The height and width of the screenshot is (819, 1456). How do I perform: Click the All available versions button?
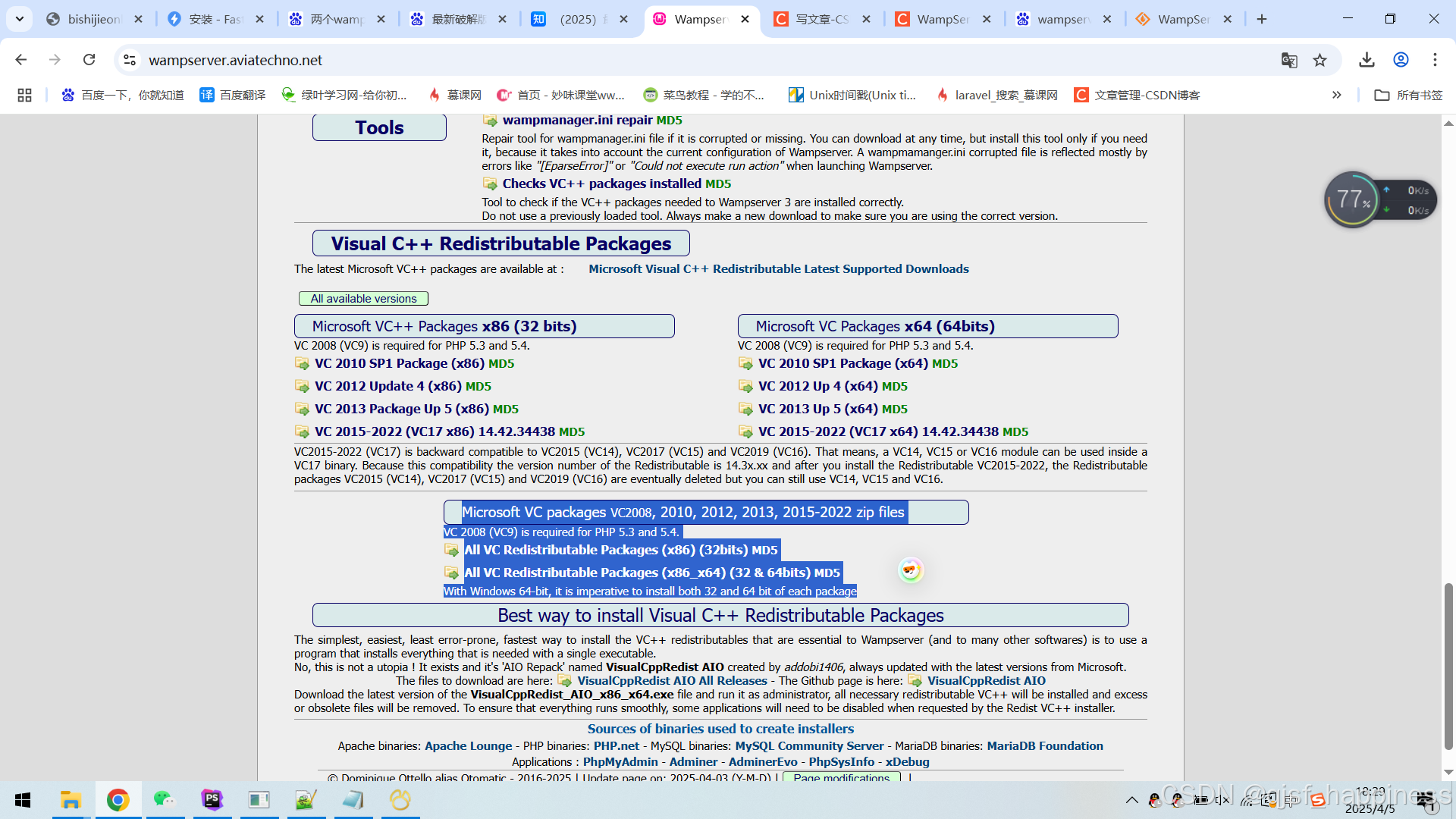(363, 299)
